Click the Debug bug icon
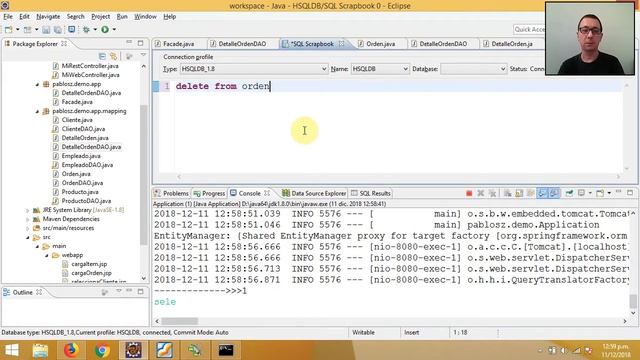The width and height of the screenshot is (640, 360). (86, 29)
